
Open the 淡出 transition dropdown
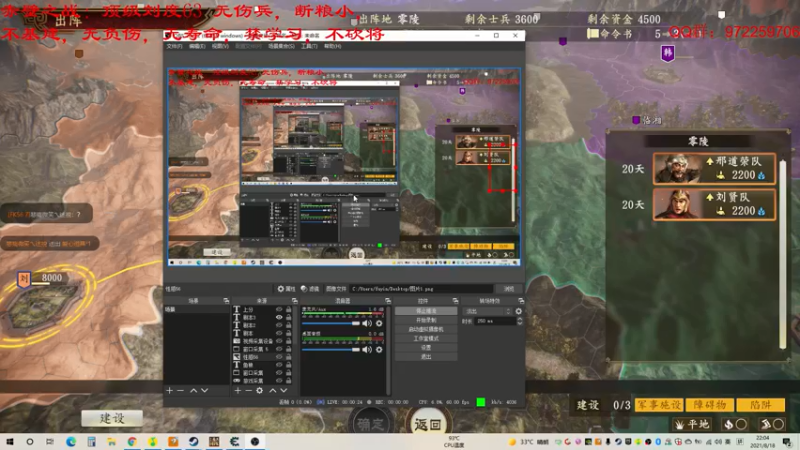pos(487,311)
